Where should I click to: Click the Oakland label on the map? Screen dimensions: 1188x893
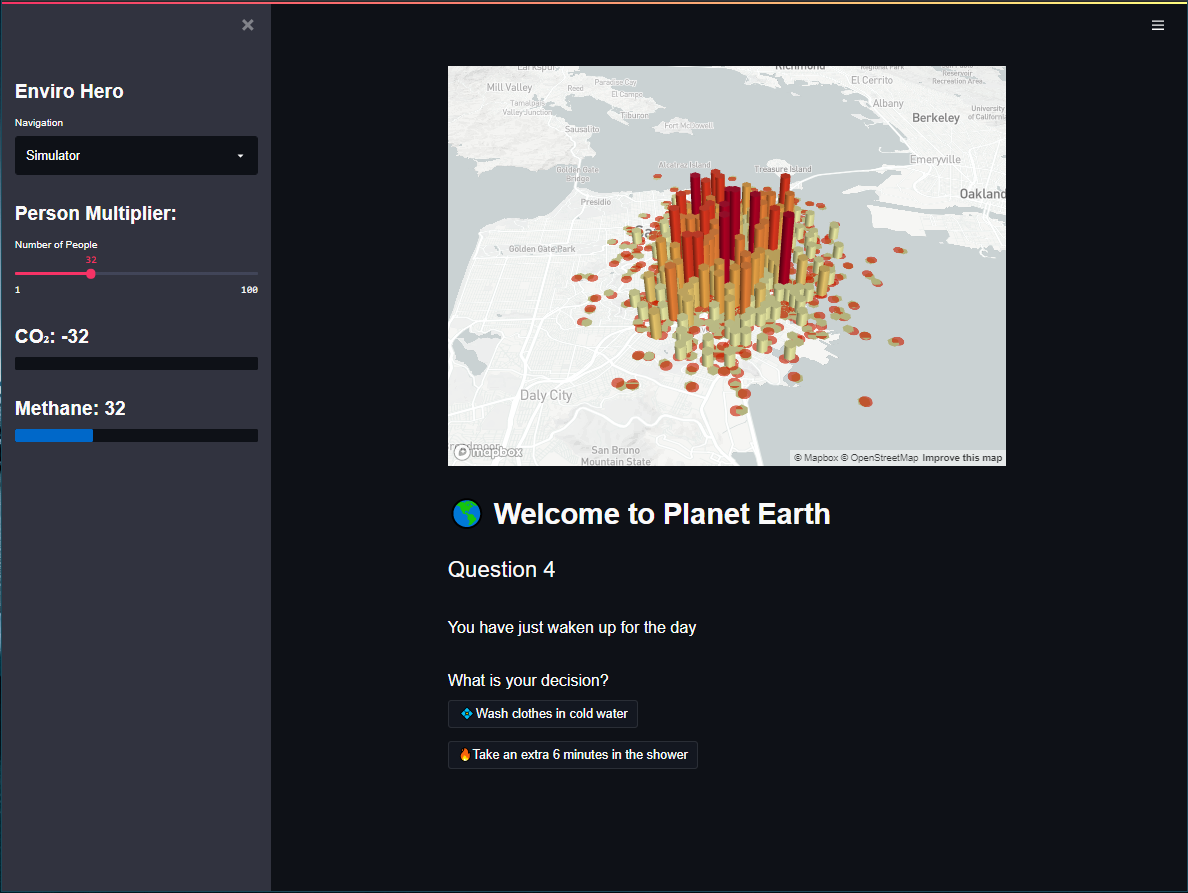(982, 194)
